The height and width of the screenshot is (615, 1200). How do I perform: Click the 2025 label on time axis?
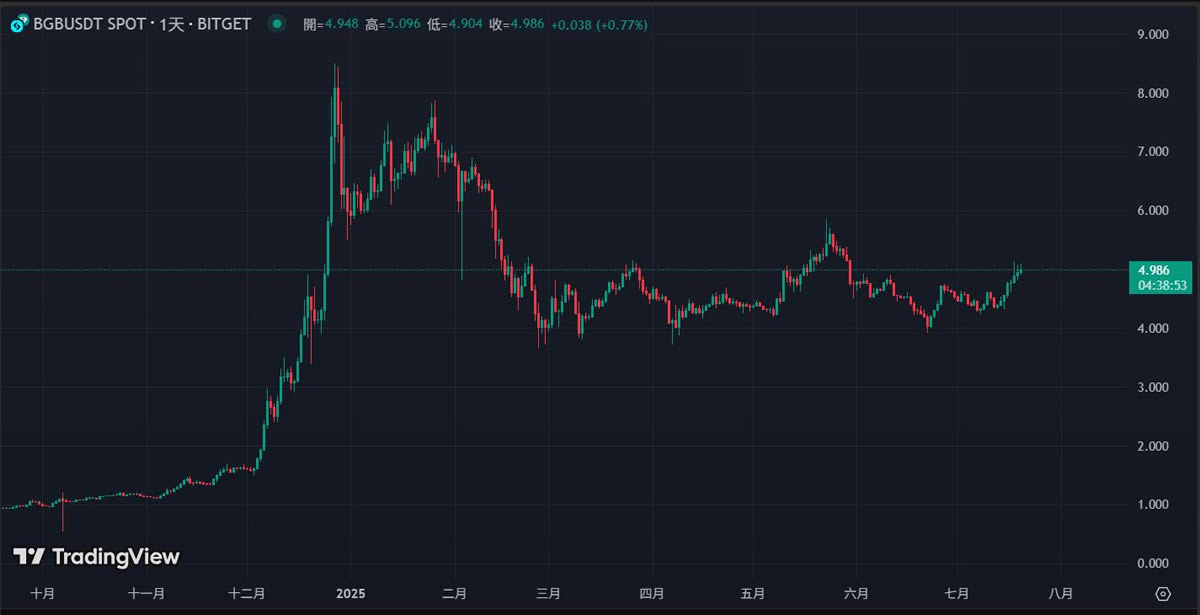click(351, 594)
